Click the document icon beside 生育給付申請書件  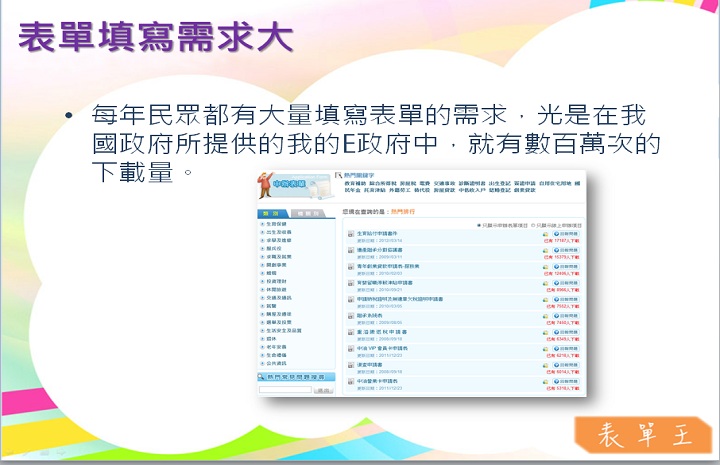(350, 236)
